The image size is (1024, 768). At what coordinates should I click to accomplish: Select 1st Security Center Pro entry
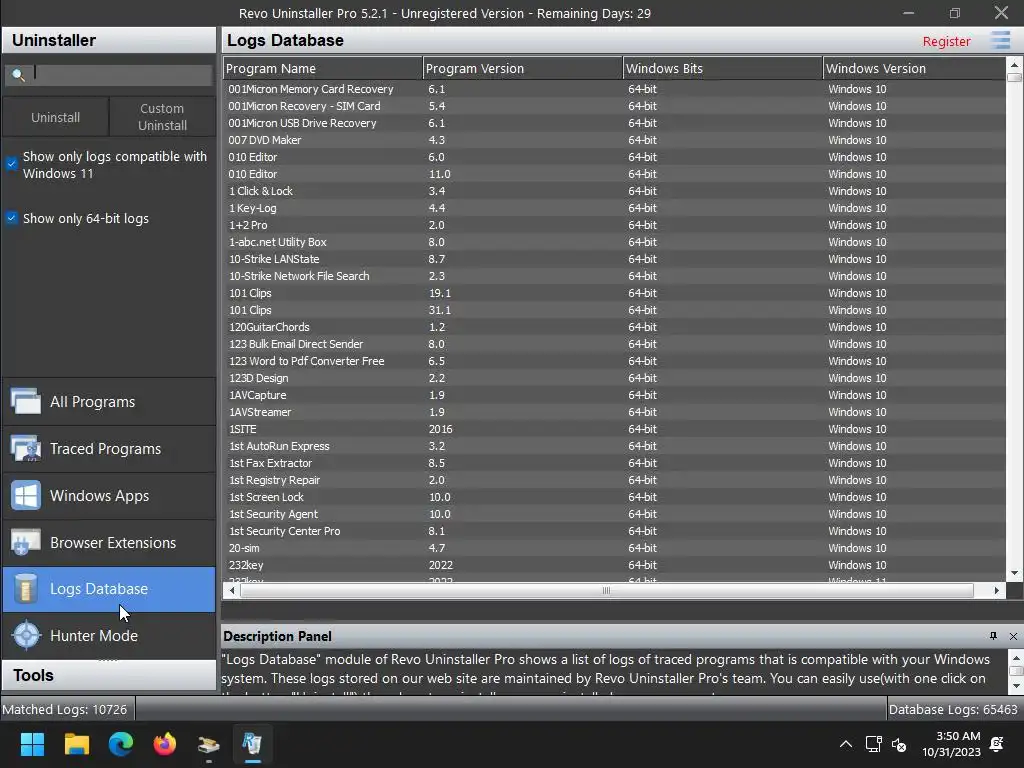(614, 531)
